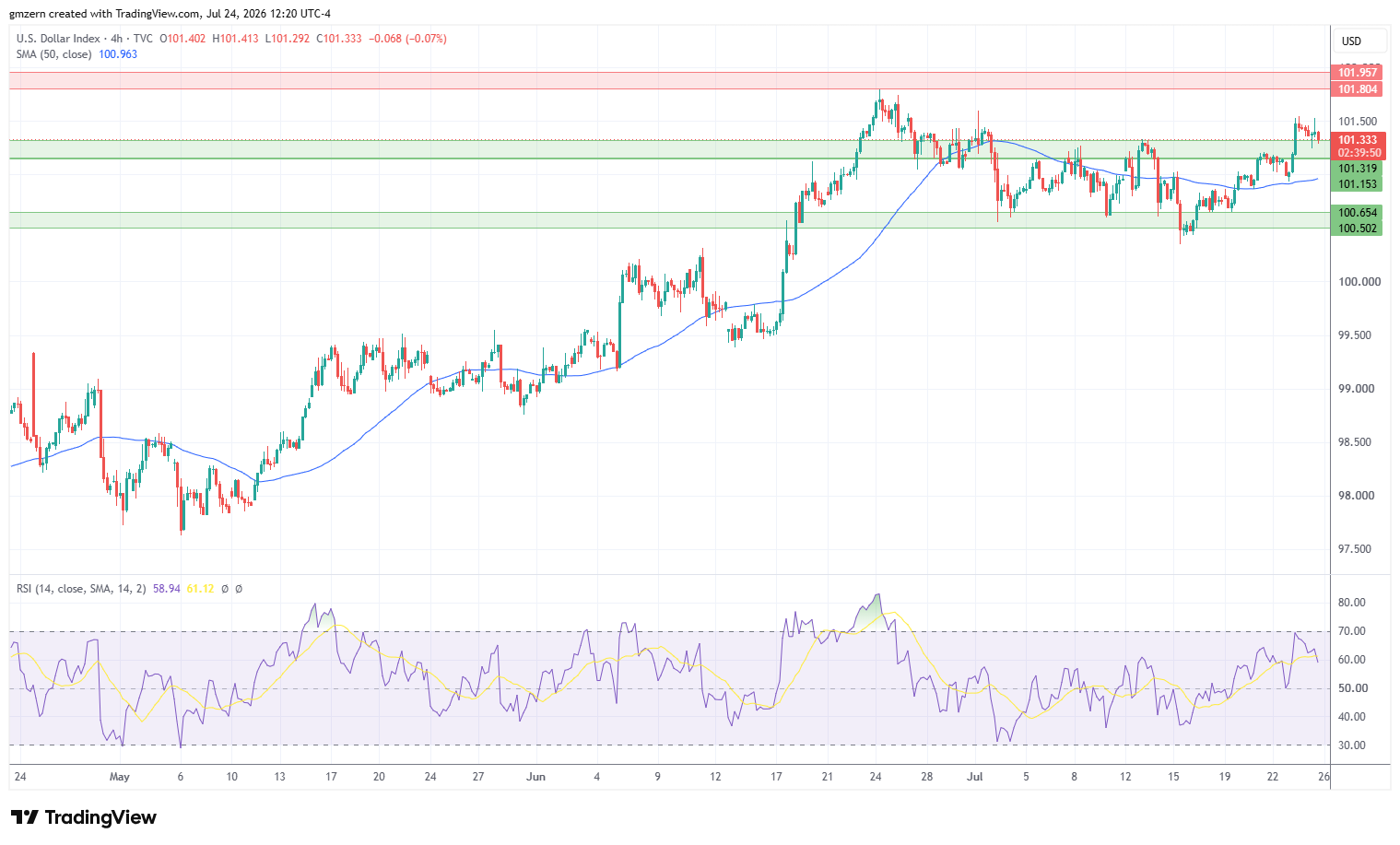Screen dimensions: 1400x845
Task: Click the green 100.654 price label
Action: [1357, 213]
